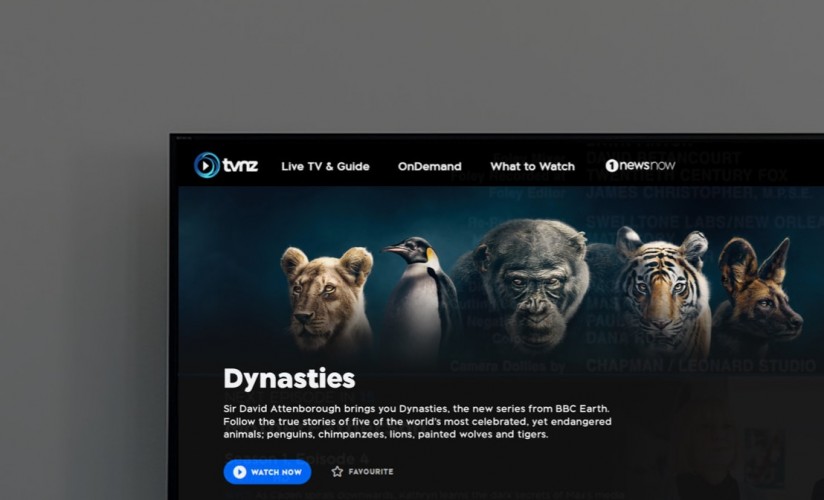Click the Dynasties show title
Screen dimensions: 824x500
(x=289, y=379)
